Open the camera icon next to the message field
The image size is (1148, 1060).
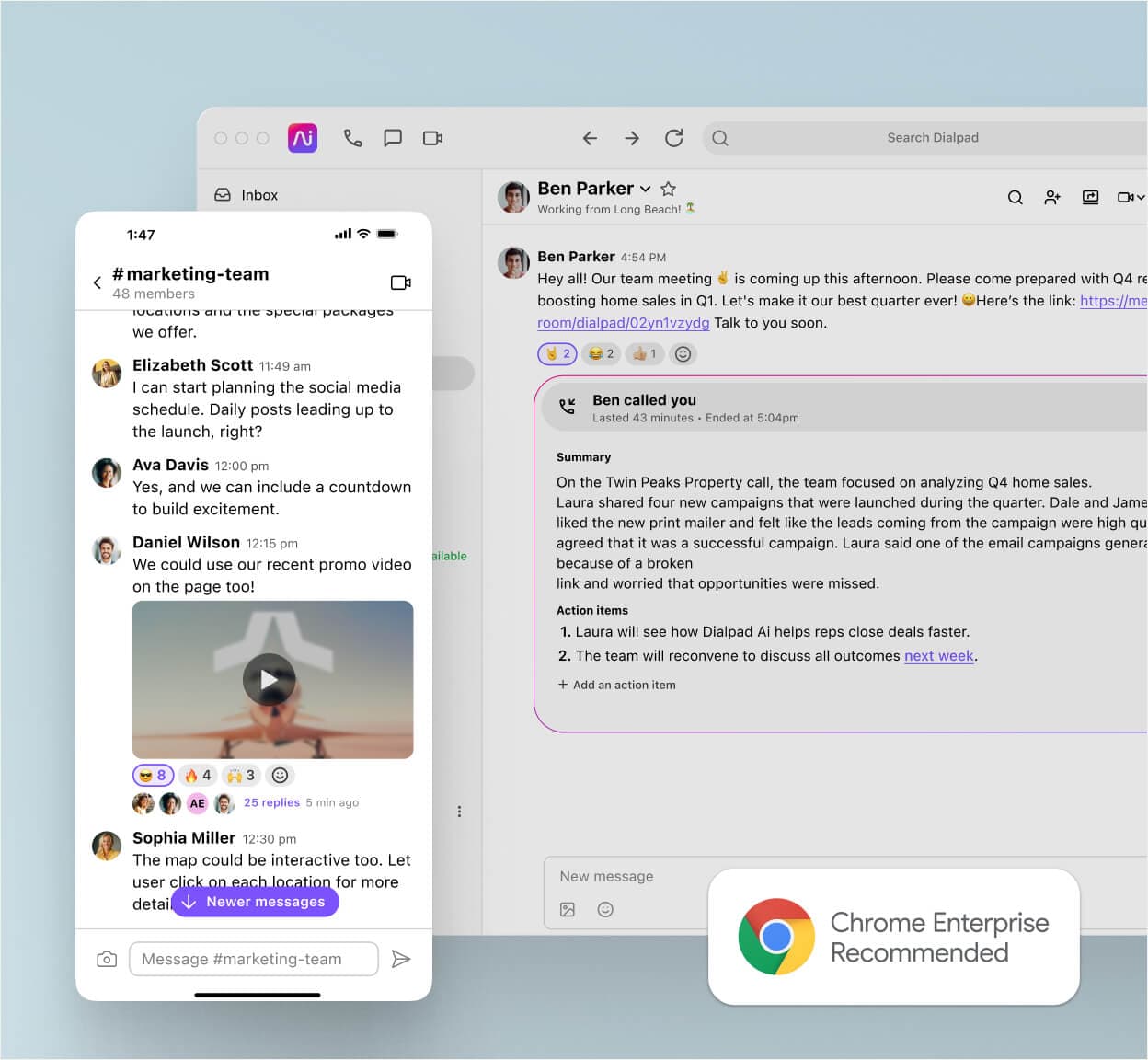pyautogui.click(x=106, y=959)
